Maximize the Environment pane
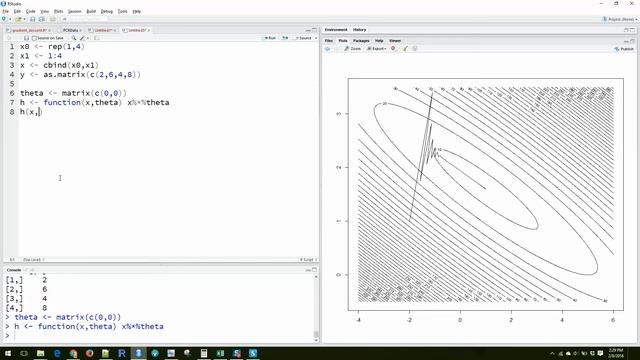Viewport: 640px width, 360px height. (632, 30)
